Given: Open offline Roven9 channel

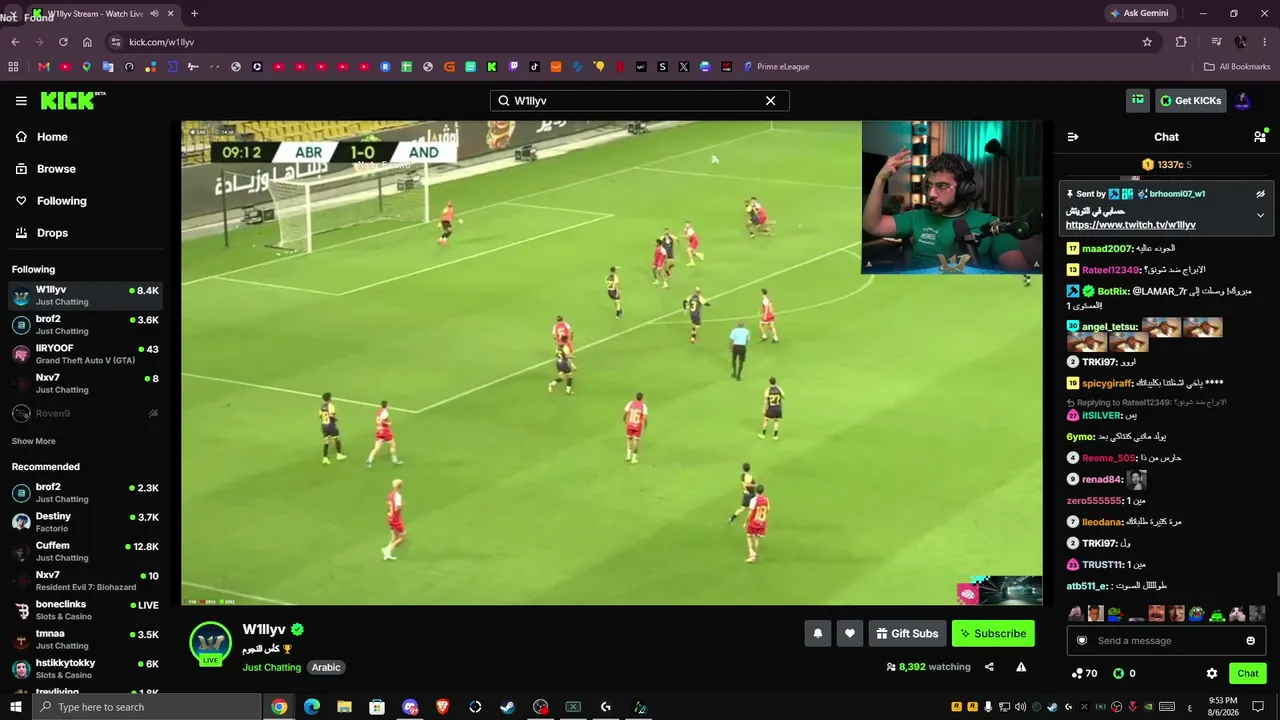Looking at the screenshot, I should (86, 413).
